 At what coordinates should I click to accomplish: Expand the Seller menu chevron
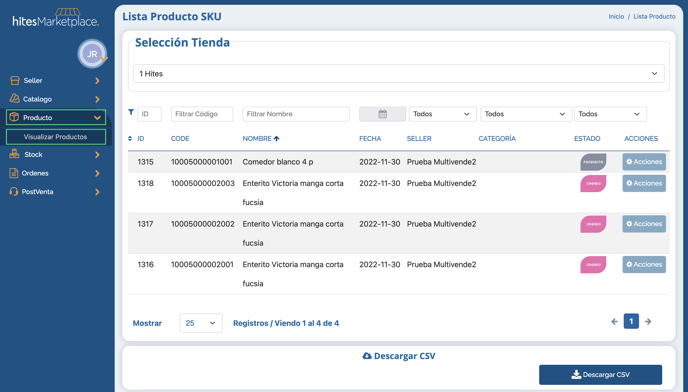tap(97, 81)
